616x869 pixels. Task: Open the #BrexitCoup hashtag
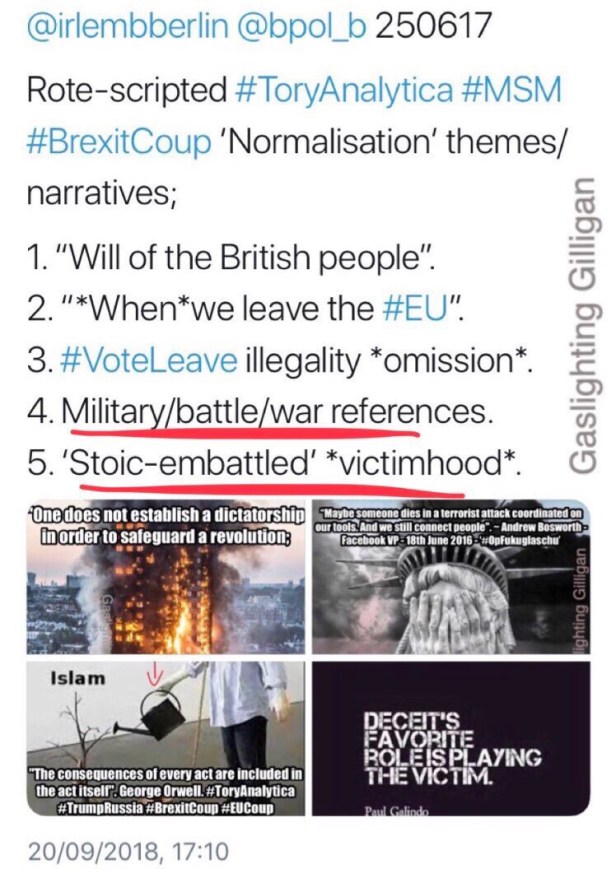(x=119, y=141)
